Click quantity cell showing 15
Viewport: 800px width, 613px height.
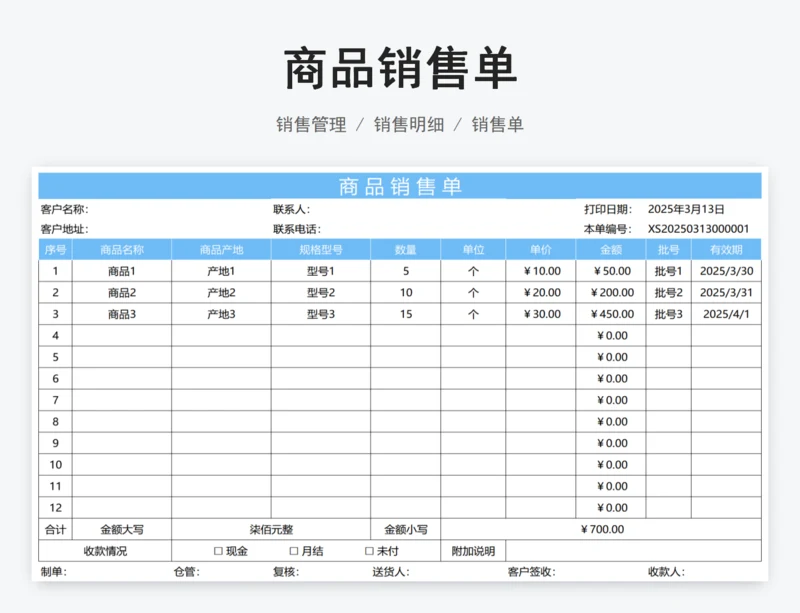(x=406, y=314)
